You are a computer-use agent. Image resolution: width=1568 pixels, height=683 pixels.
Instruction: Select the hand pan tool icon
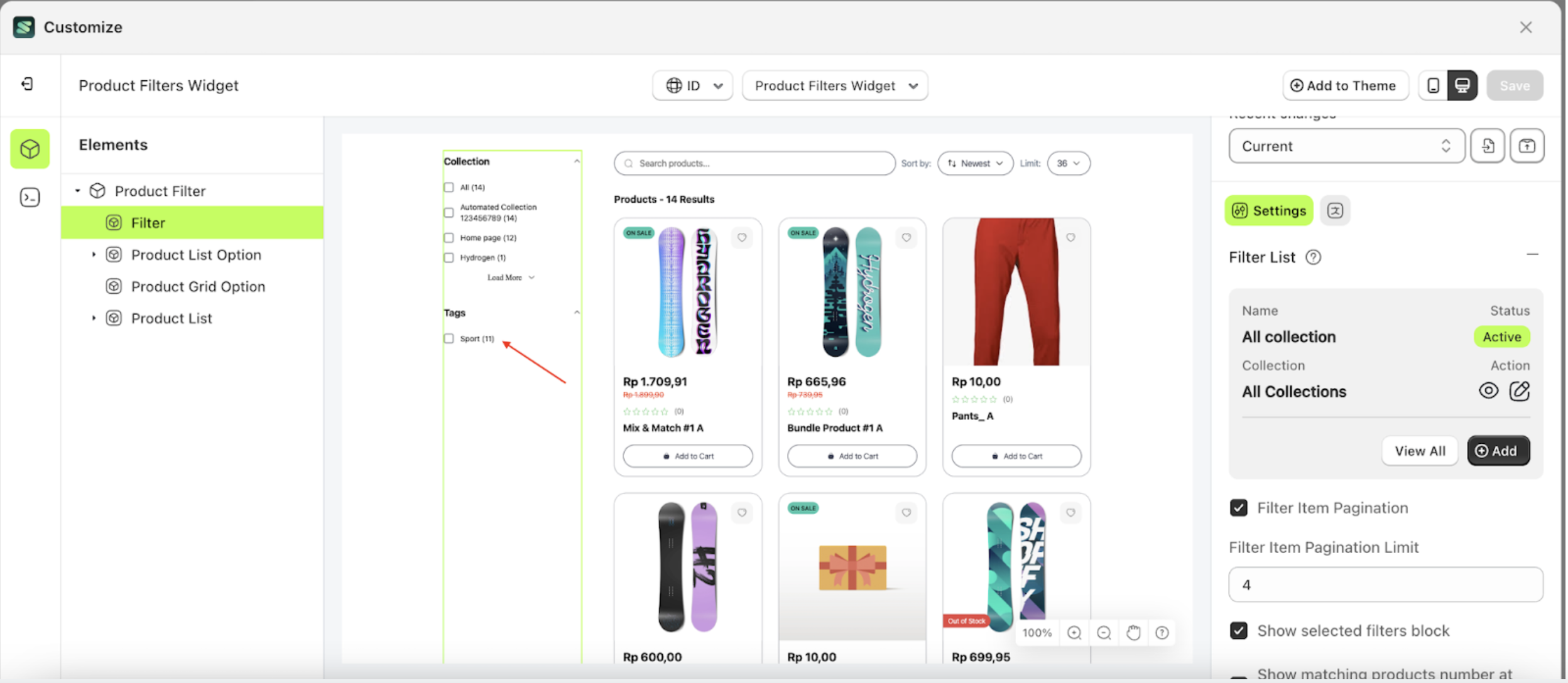click(x=1133, y=633)
